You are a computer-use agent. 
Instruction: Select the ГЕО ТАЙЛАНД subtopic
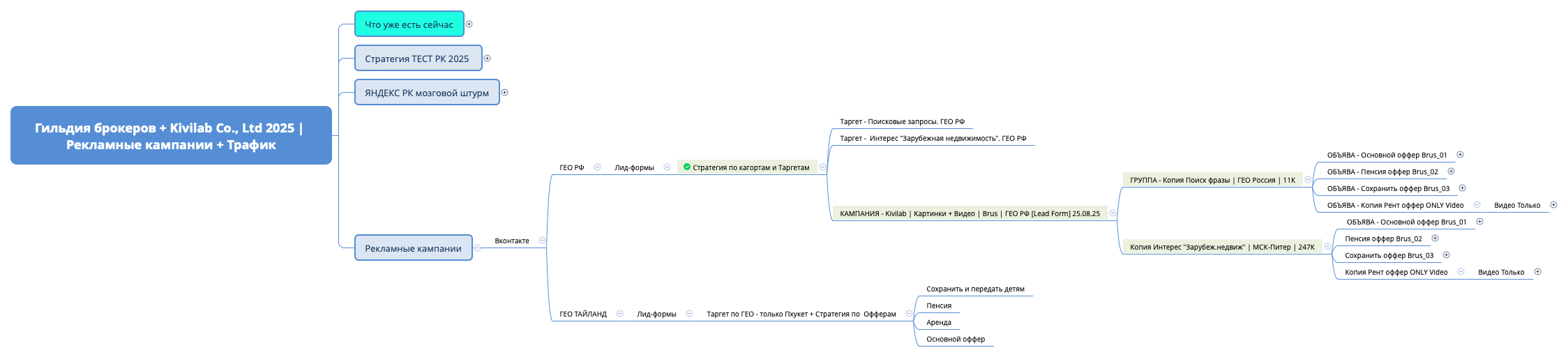coord(583,314)
